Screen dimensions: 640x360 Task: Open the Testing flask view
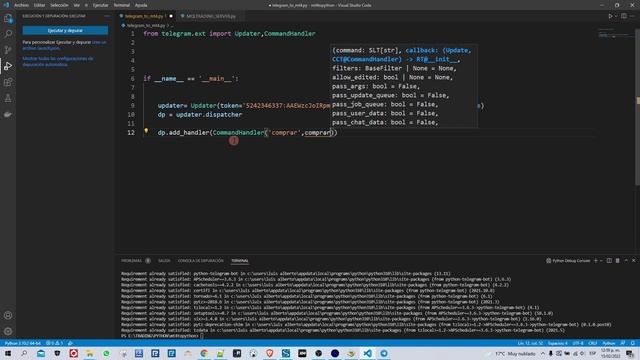point(8,98)
